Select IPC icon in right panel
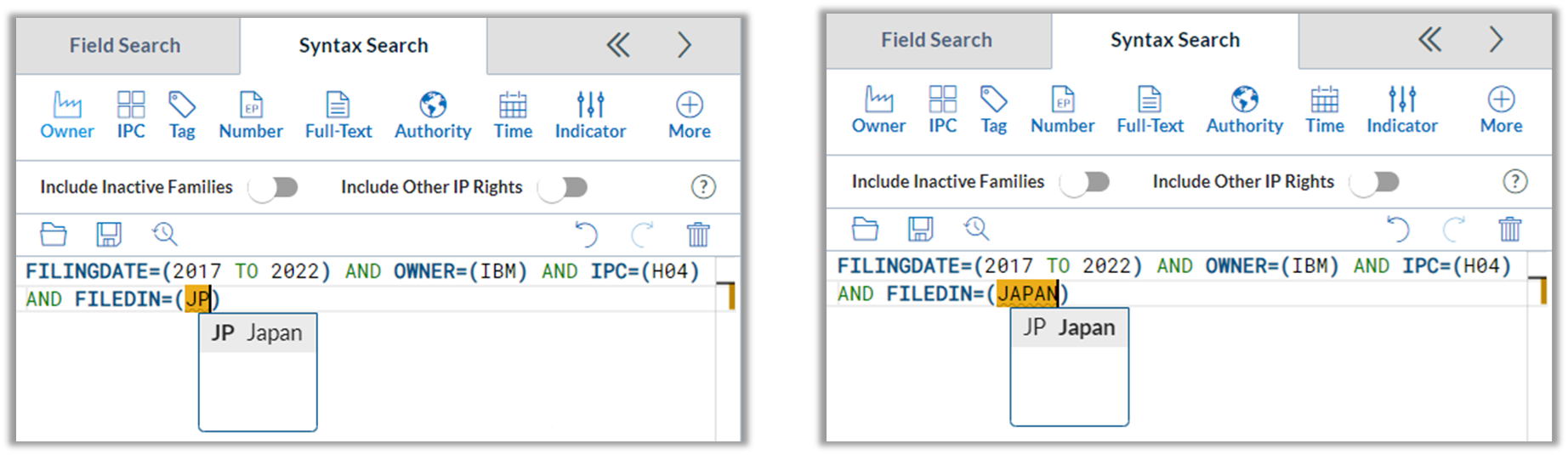1568x455 pixels. tap(942, 100)
